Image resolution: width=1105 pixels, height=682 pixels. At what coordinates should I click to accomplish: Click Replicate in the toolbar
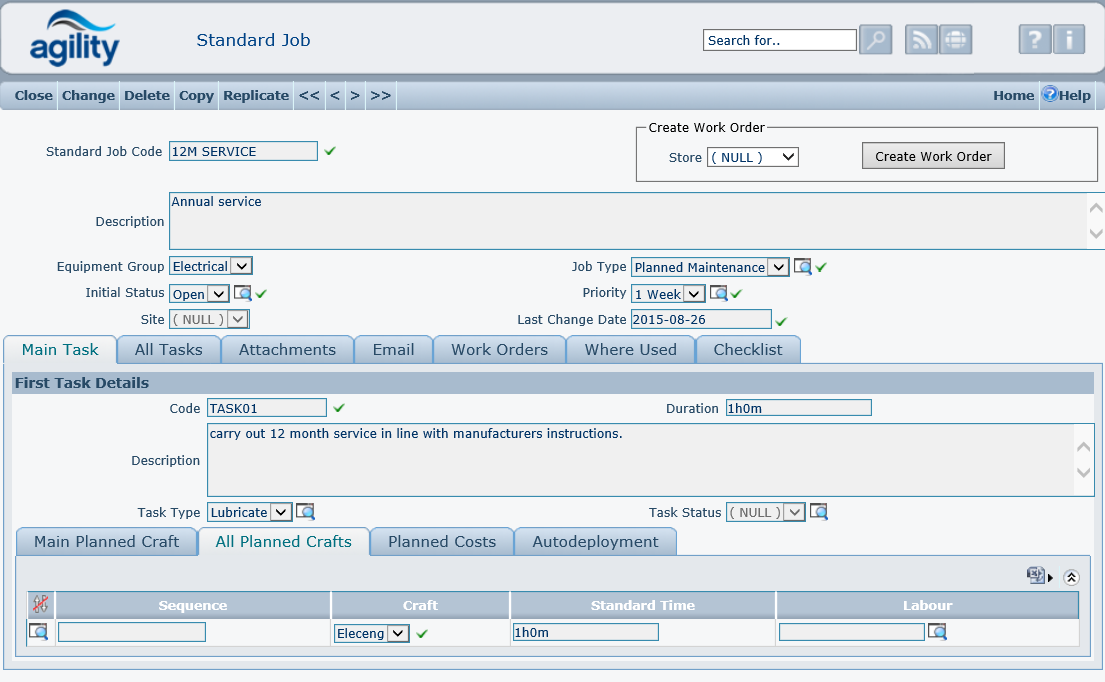(x=256, y=96)
